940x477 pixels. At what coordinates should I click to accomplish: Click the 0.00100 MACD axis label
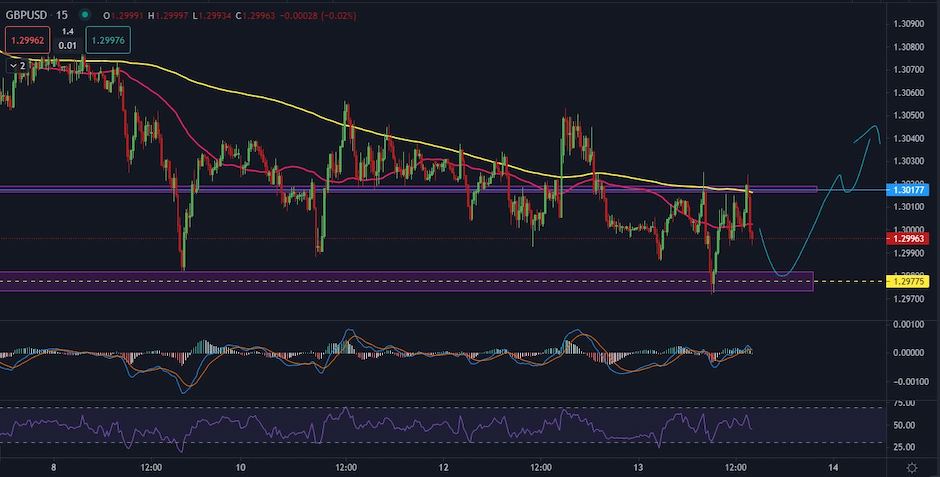(x=907, y=324)
